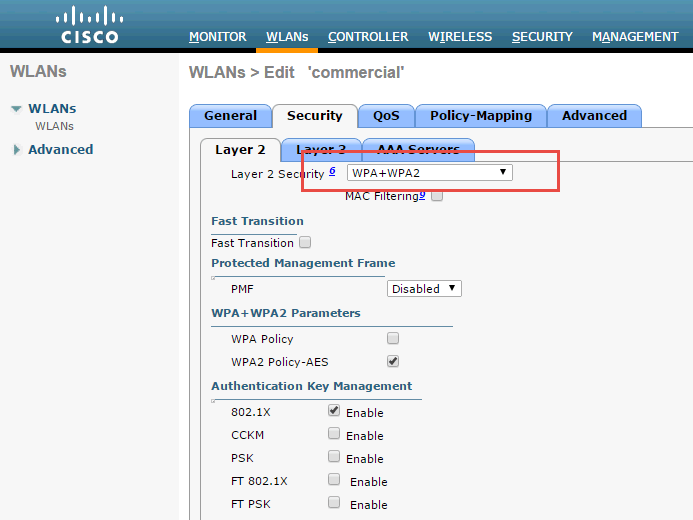Click the WLANs sidebar heading text
This screenshot has width=693, height=520.
click(x=38, y=71)
